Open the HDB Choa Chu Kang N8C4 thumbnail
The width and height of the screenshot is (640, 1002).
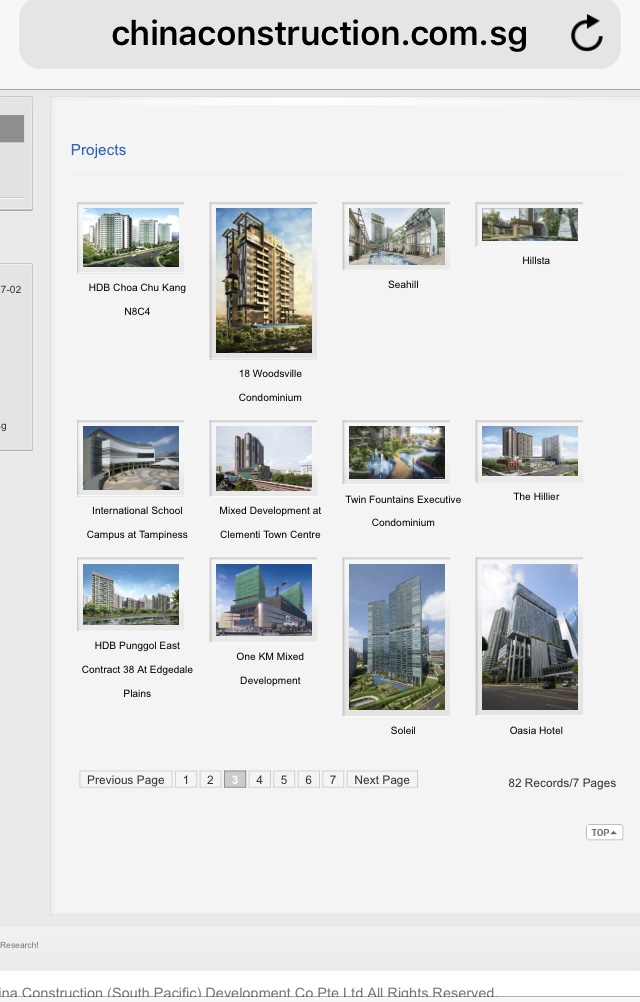point(131,238)
